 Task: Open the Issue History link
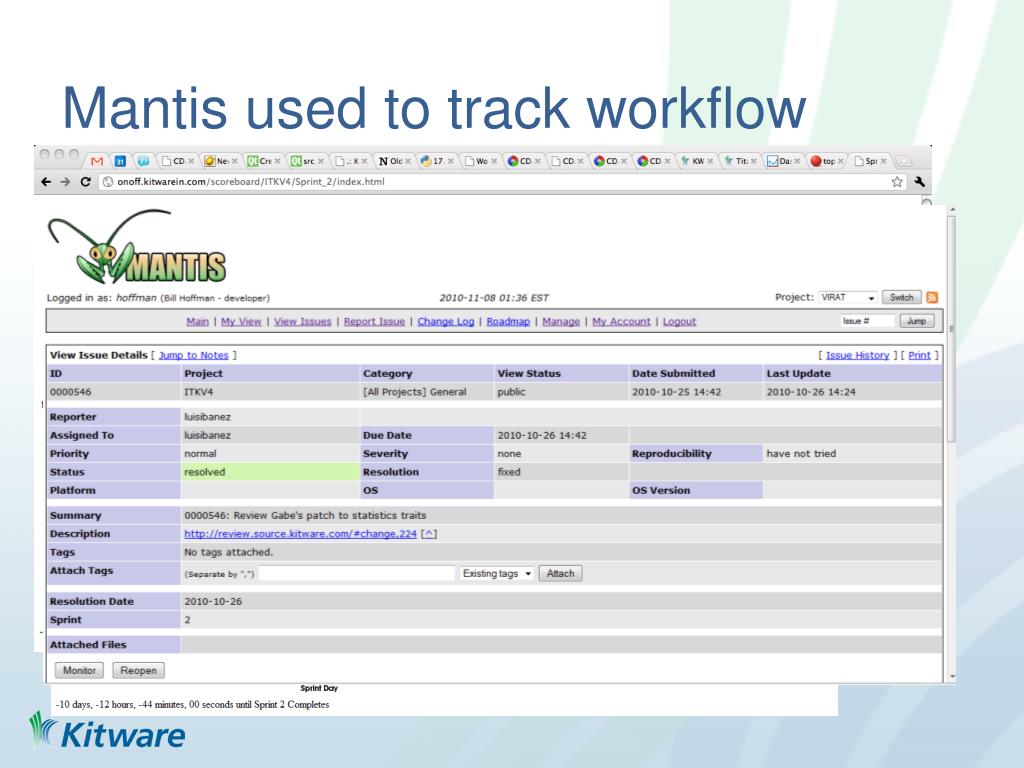(x=857, y=355)
